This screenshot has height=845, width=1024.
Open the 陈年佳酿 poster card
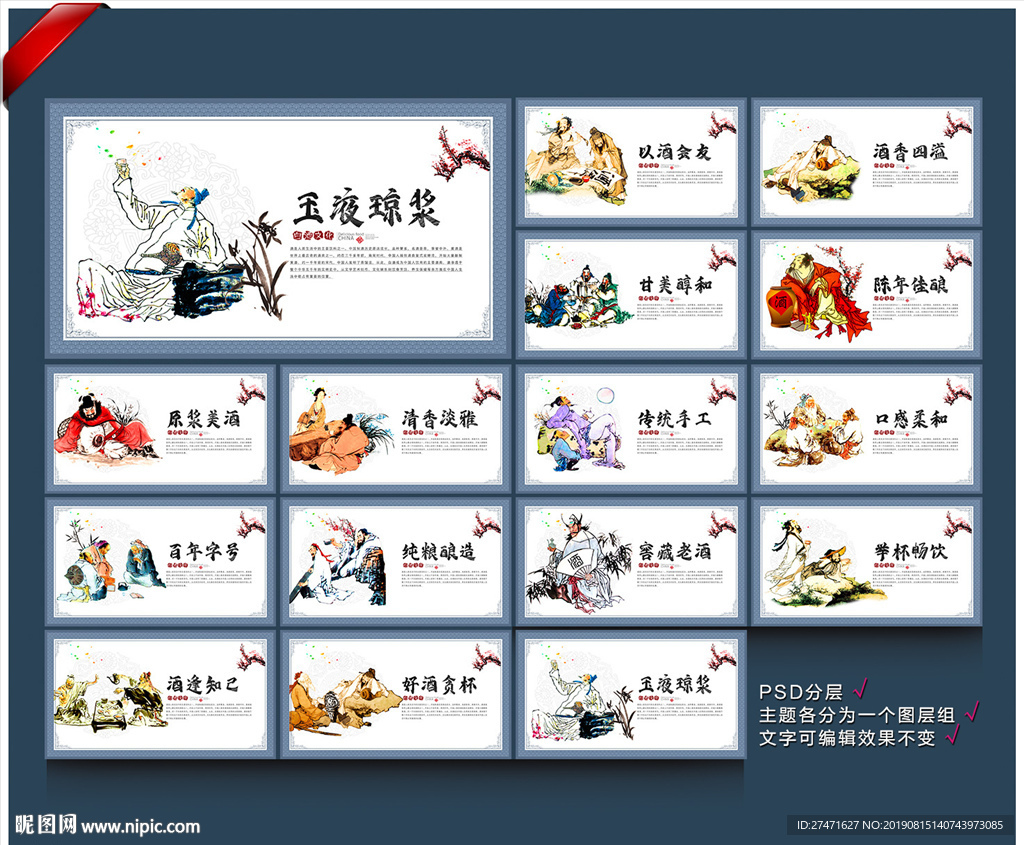coord(867,295)
